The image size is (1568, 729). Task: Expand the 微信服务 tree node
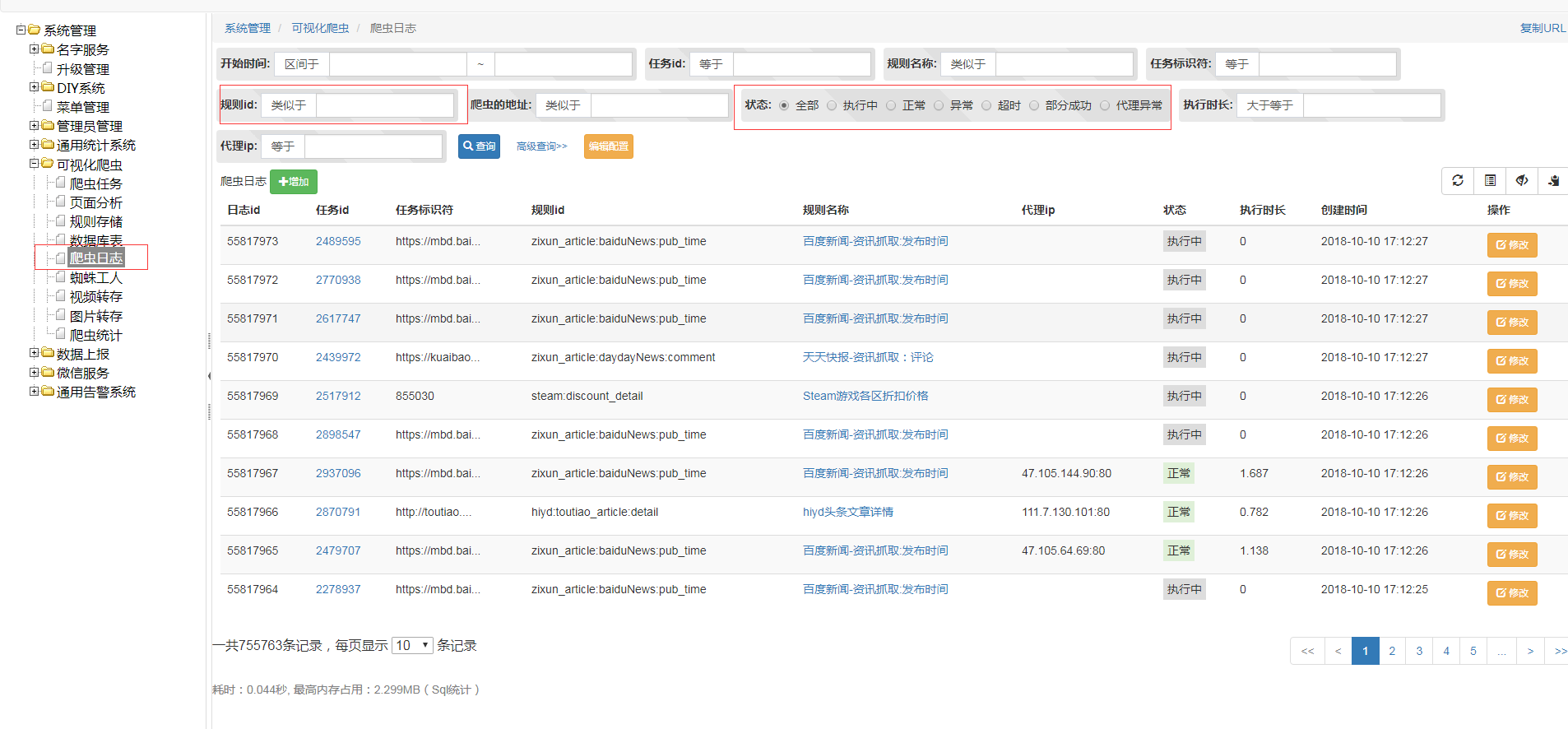pyautogui.click(x=35, y=372)
